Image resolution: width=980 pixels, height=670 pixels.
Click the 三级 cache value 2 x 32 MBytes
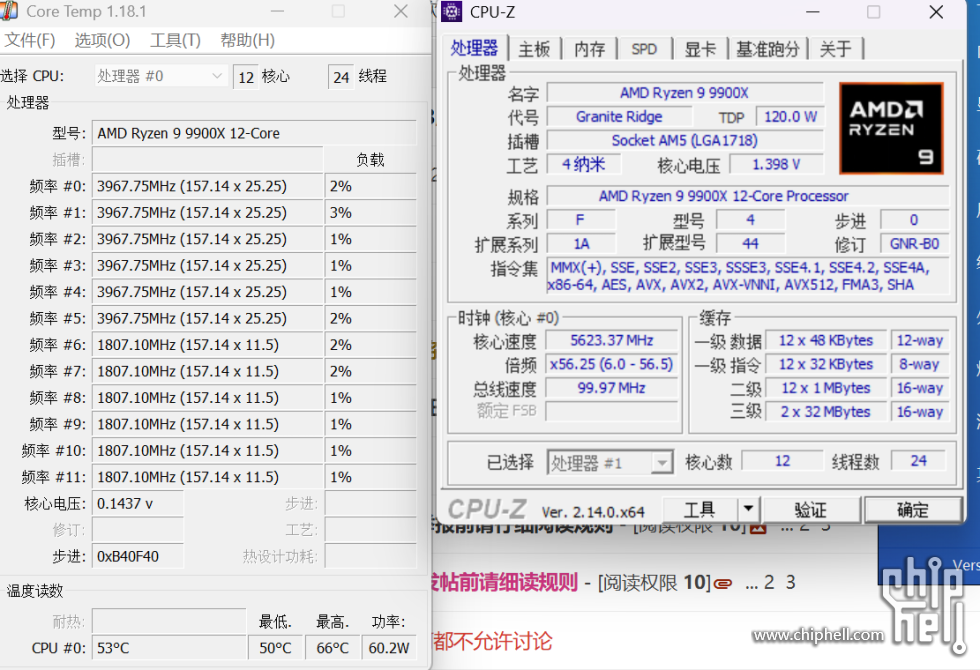click(826, 412)
